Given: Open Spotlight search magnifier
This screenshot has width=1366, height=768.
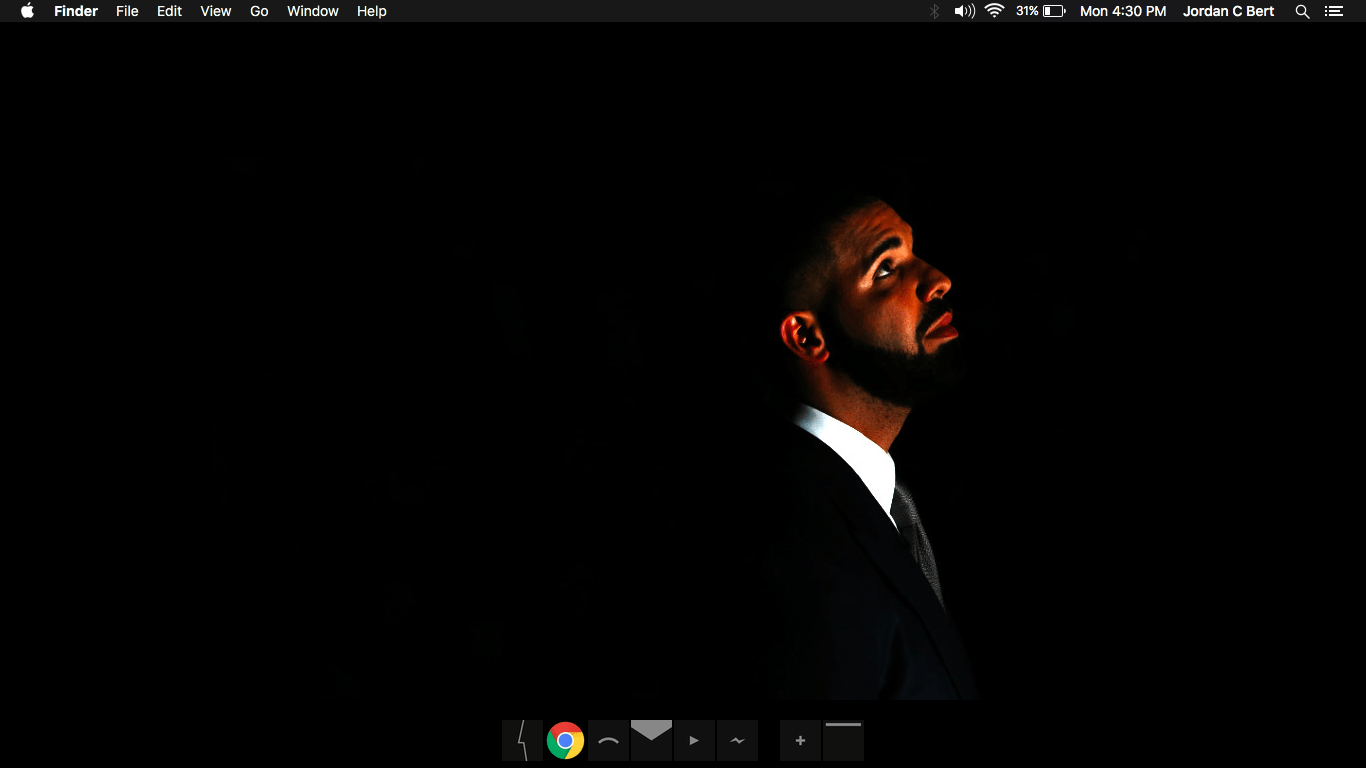Looking at the screenshot, I should click(x=1302, y=11).
